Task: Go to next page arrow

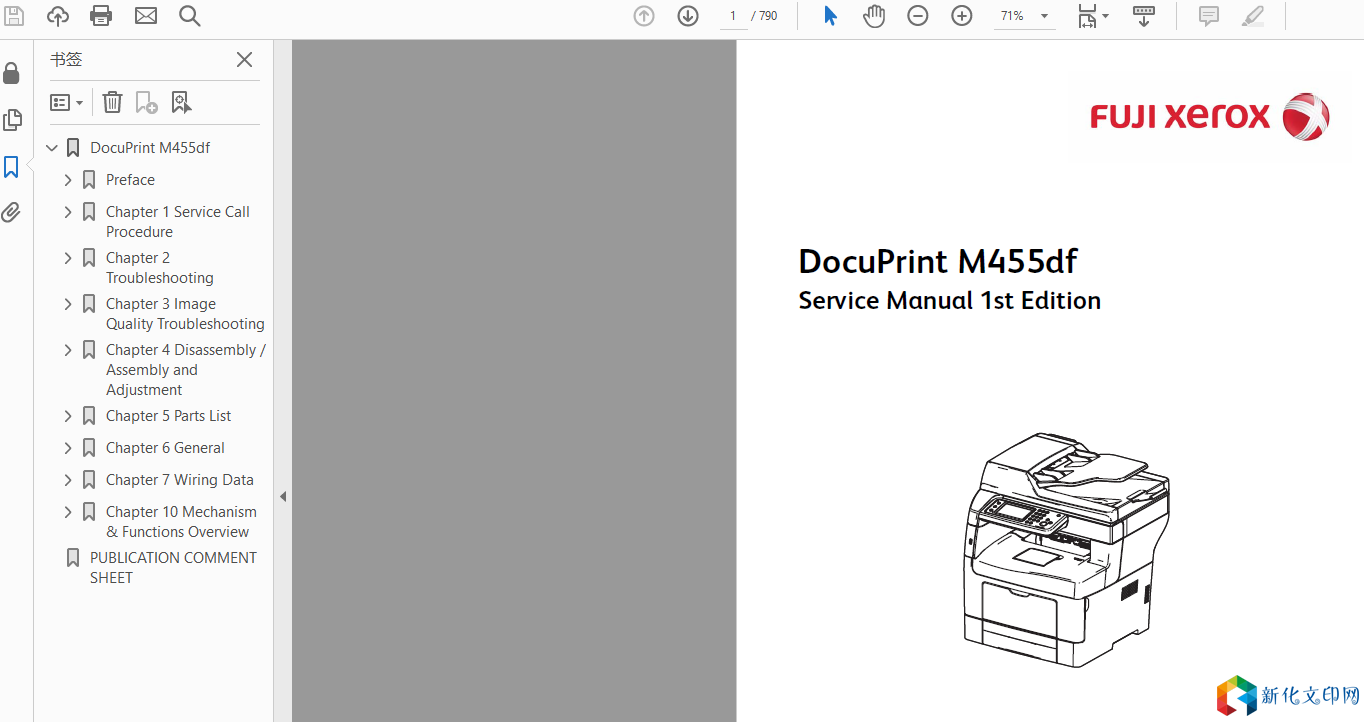Action: point(688,16)
